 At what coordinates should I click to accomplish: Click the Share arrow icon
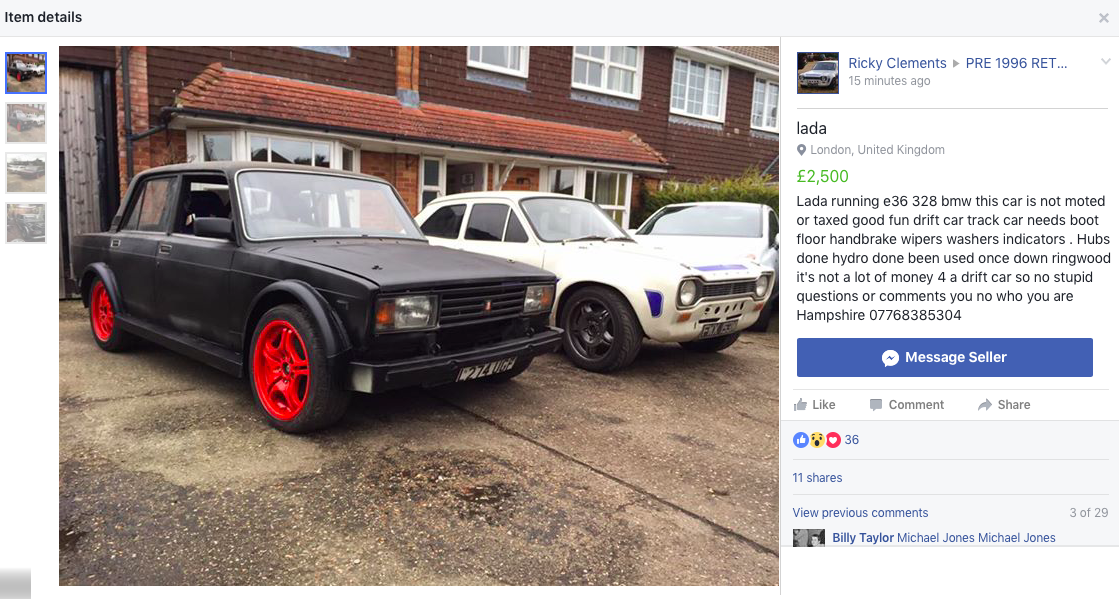point(985,405)
